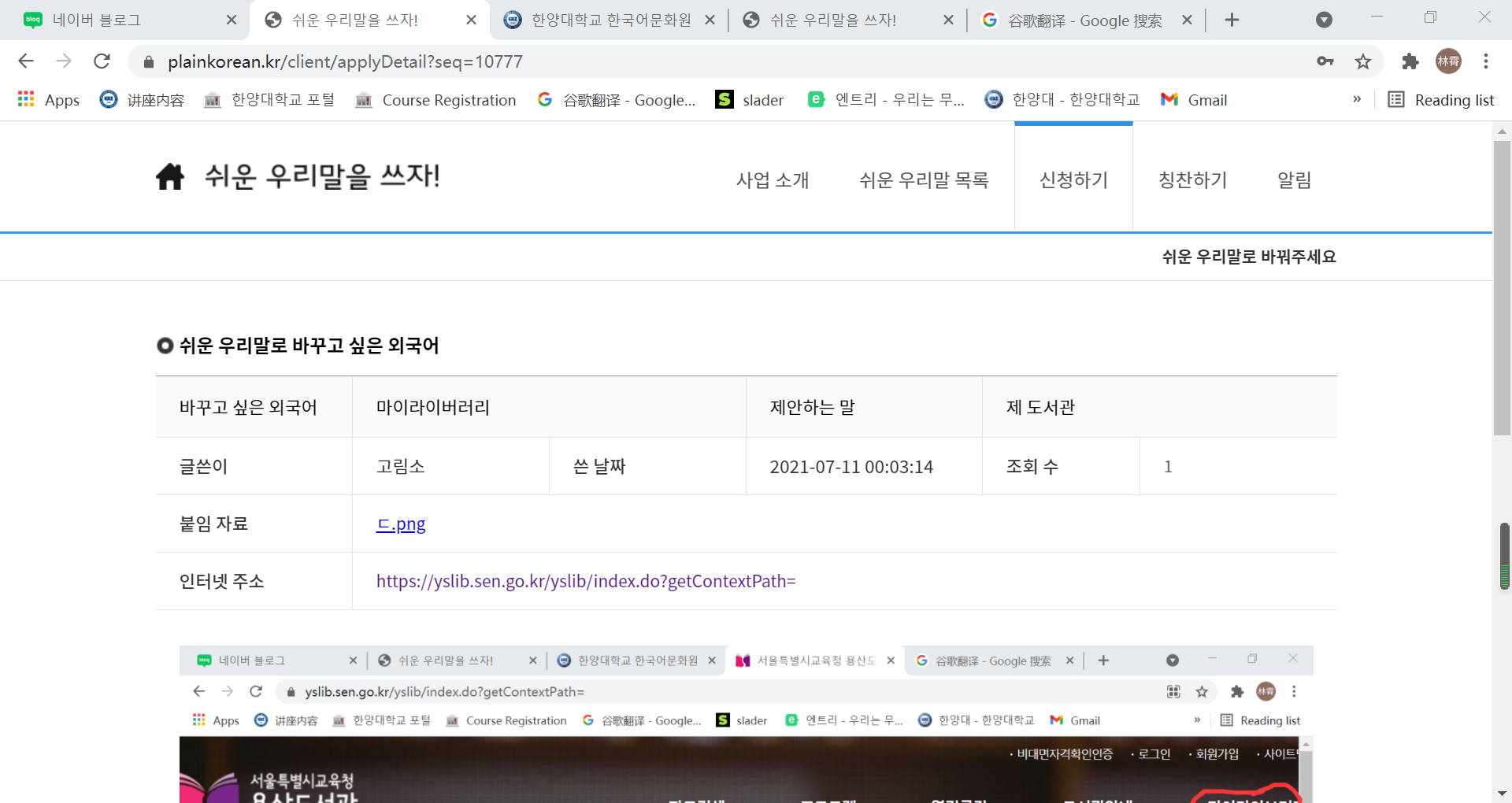This screenshot has height=803, width=1512.
Task: Switch to the 네이버 블로그 tab
Action: pos(126,20)
